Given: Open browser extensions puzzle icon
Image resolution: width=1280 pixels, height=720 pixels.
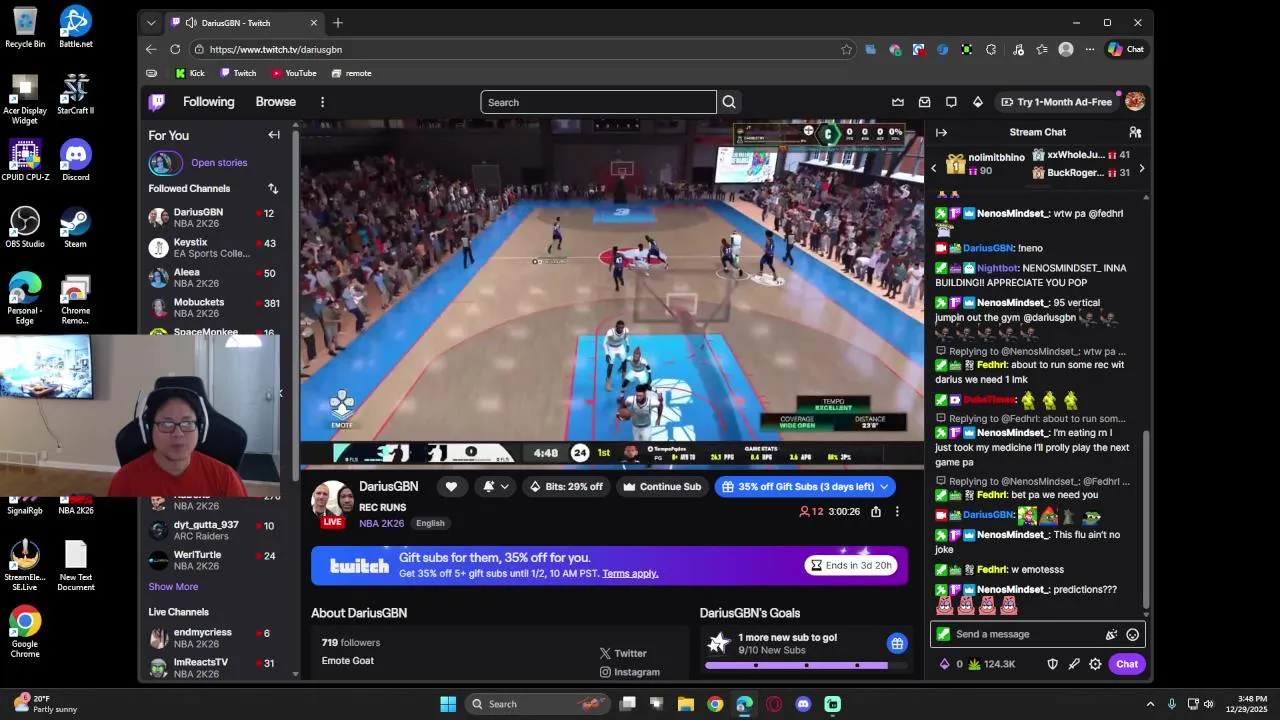Looking at the screenshot, I should (991, 49).
